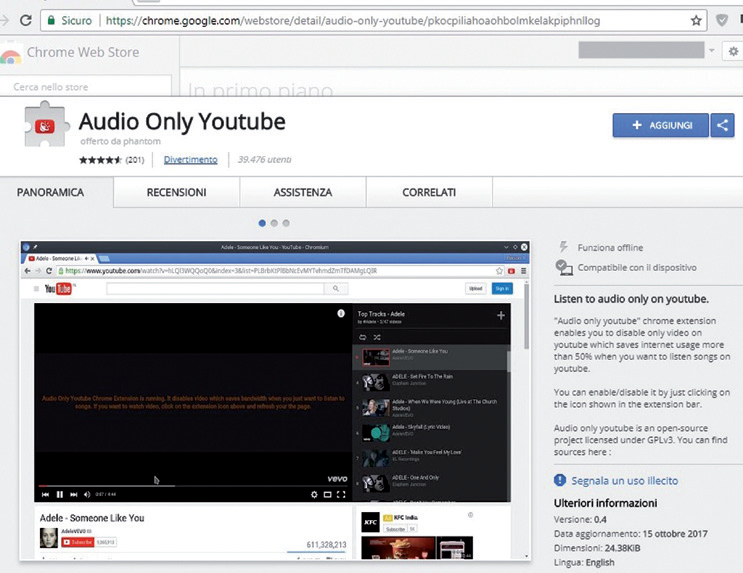Click the info icon on the video
This screenshot has width=743, height=573.
click(341, 313)
